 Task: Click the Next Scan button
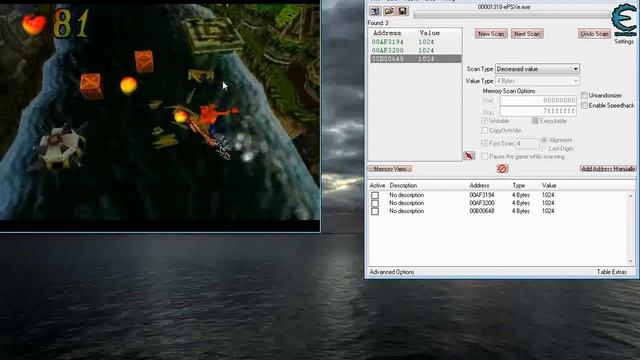(527, 34)
